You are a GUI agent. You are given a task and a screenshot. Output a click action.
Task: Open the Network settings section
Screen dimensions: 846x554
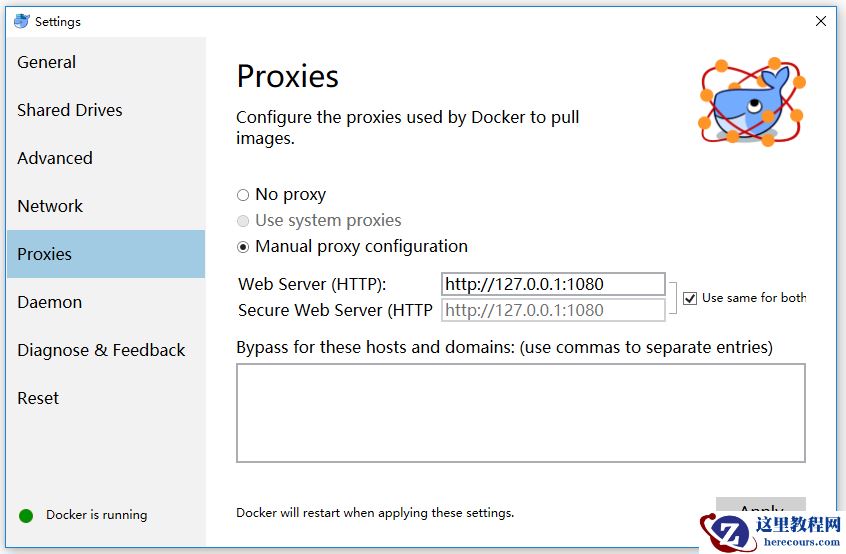click(x=50, y=206)
